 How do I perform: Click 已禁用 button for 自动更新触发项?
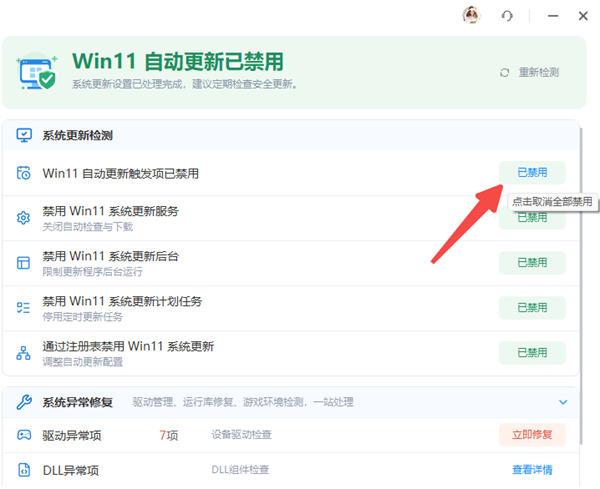[532, 173]
